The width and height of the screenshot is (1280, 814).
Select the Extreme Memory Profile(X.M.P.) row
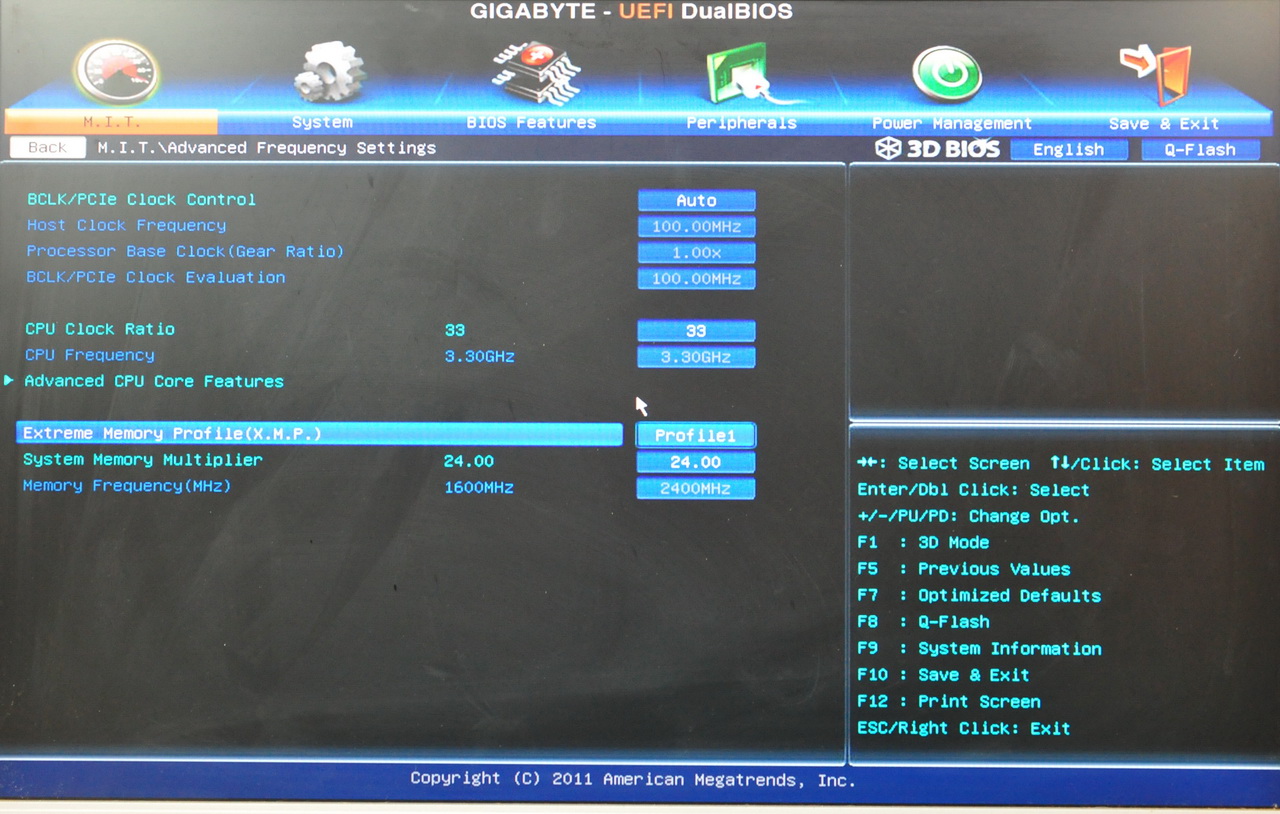tap(320, 433)
